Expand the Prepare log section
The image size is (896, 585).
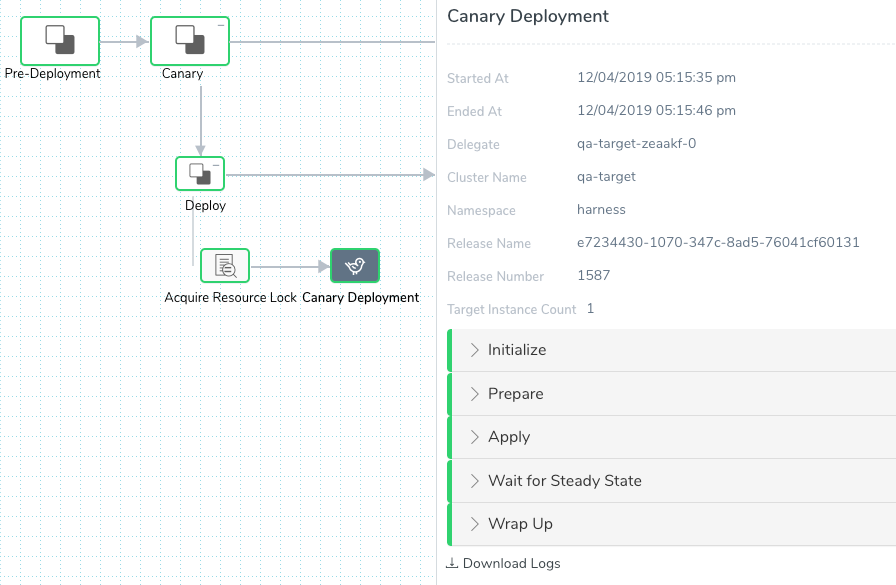[671, 394]
